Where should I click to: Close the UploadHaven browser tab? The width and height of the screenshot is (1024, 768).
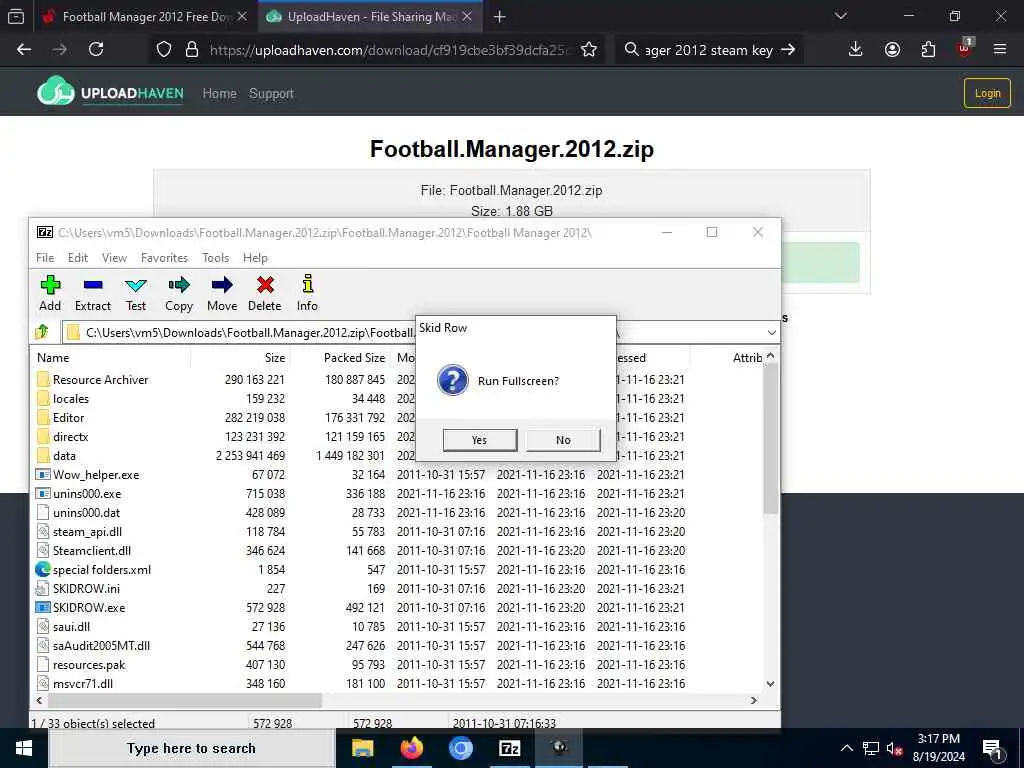[467, 17]
